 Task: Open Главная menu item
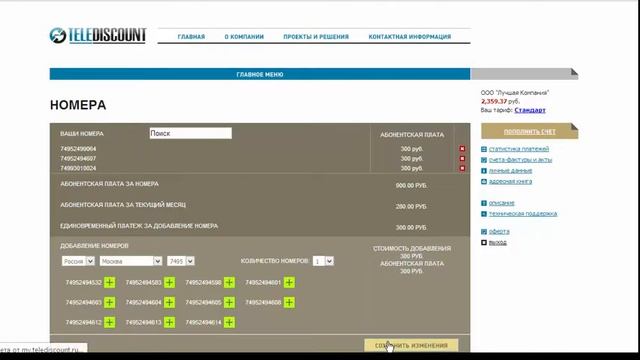[x=191, y=37]
